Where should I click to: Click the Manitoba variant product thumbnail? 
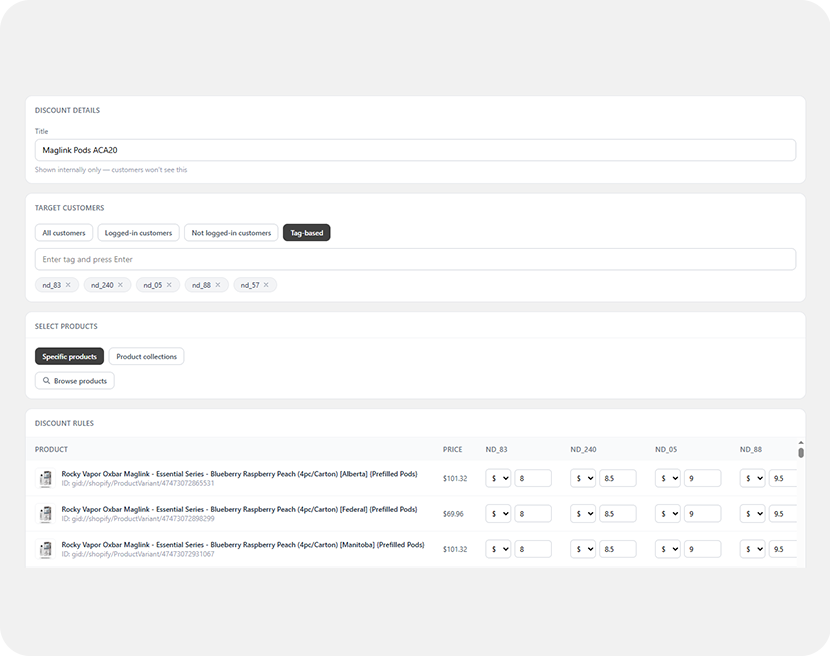point(46,549)
